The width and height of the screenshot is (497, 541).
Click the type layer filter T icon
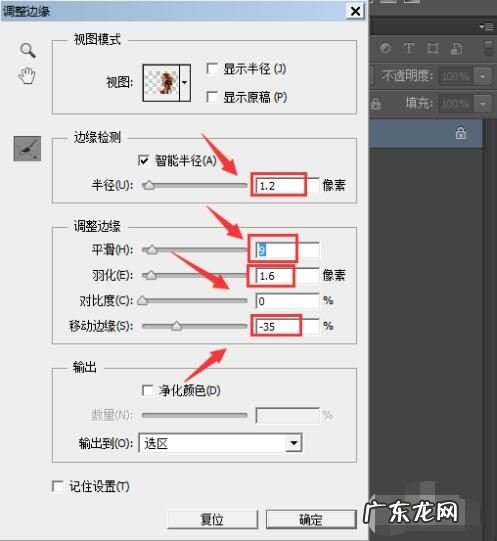pyautogui.click(x=409, y=48)
